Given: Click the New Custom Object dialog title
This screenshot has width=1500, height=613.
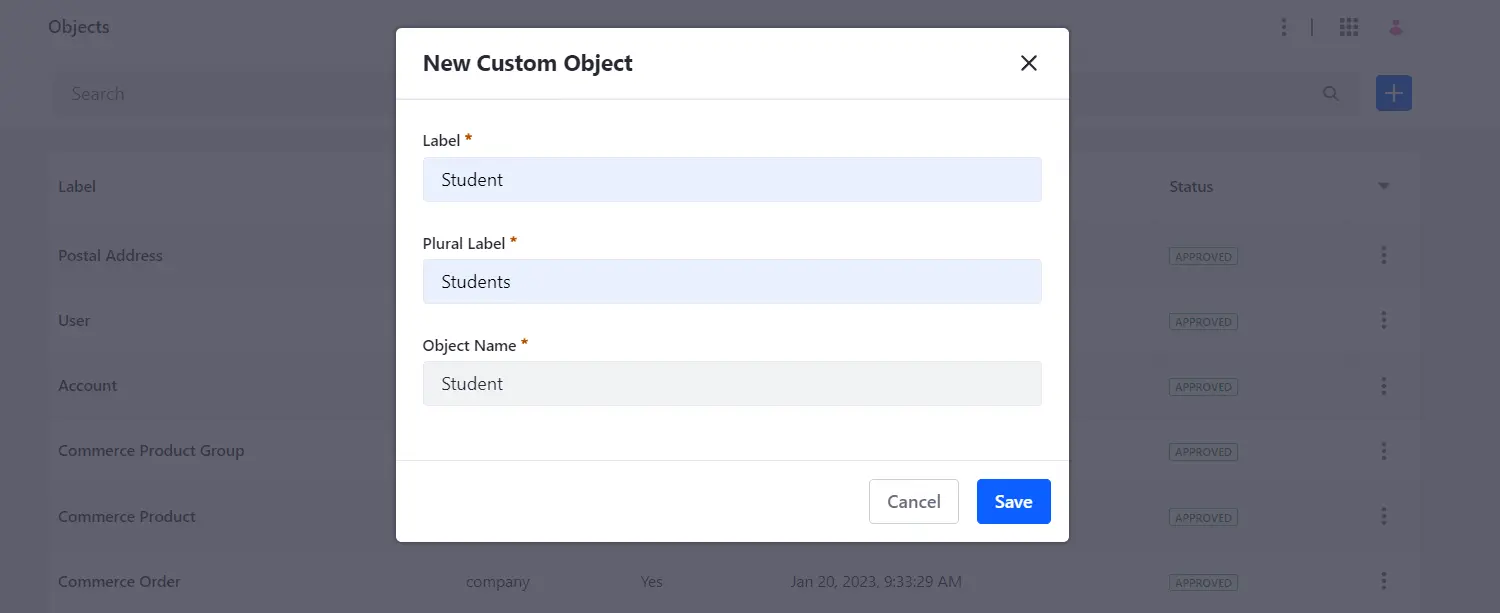Looking at the screenshot, I should click(x=528, y=63).
